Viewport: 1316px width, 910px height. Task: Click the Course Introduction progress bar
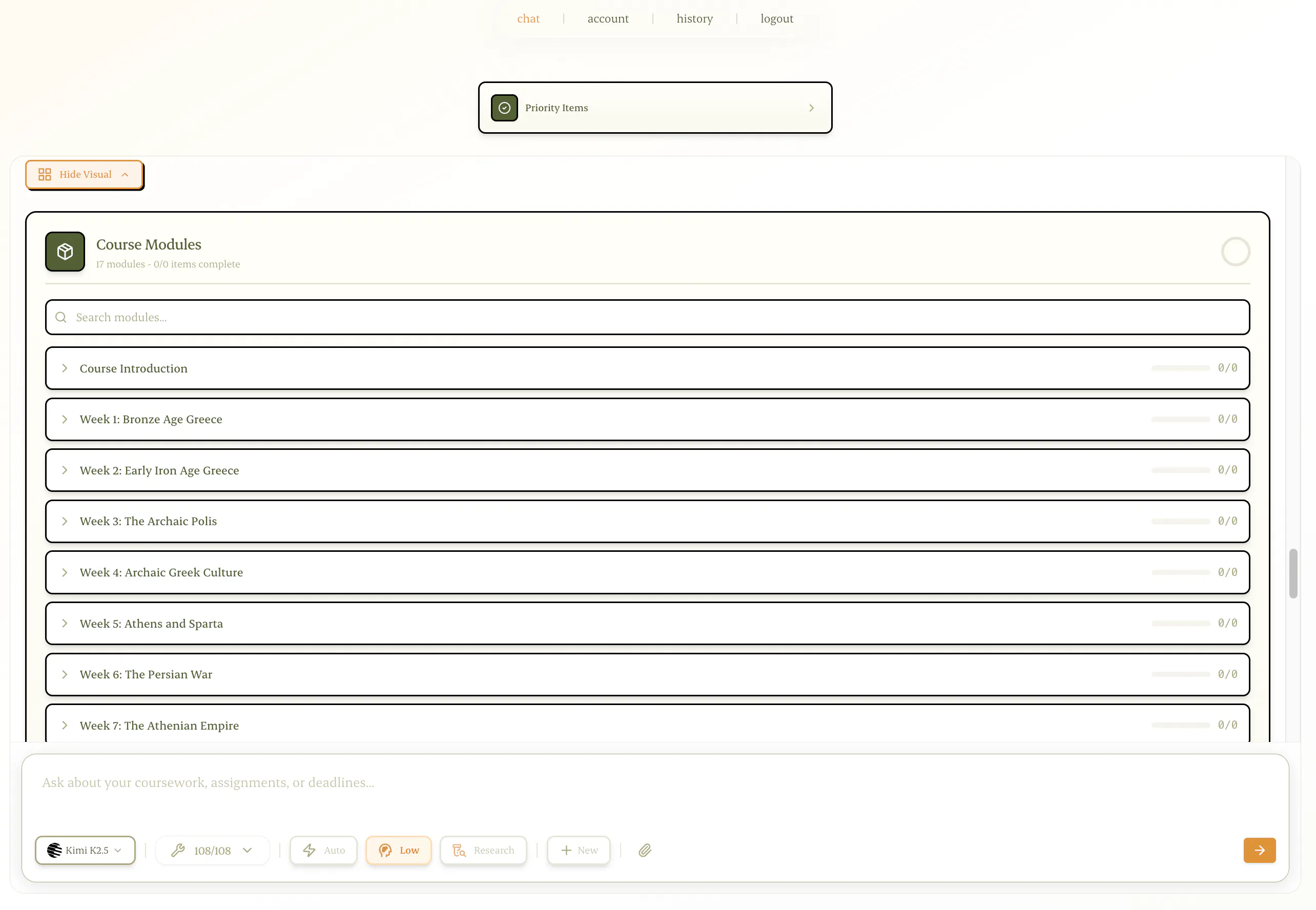[1180, 368]
